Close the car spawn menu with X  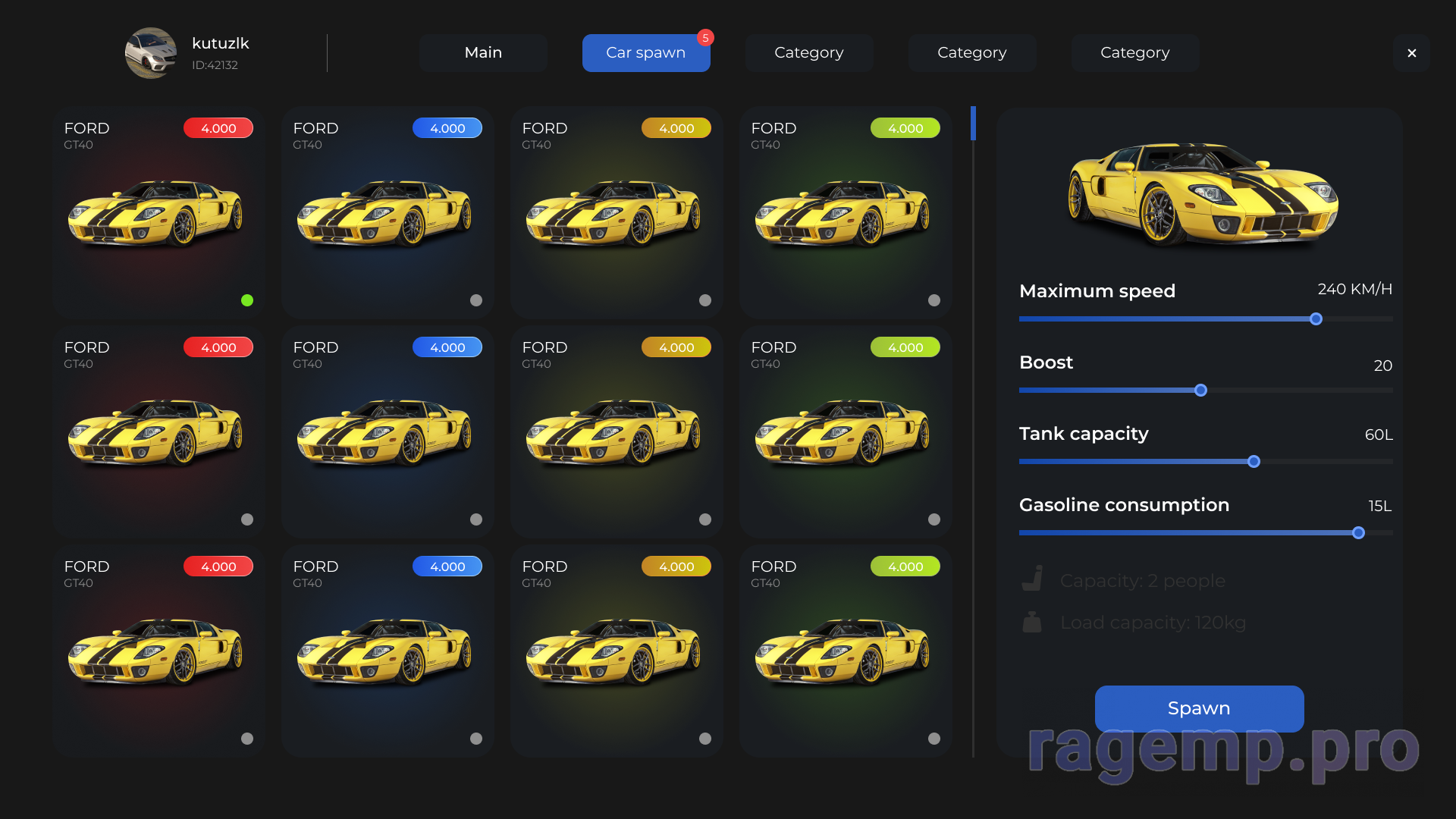pyautogui.click(x=1411, y=53)
